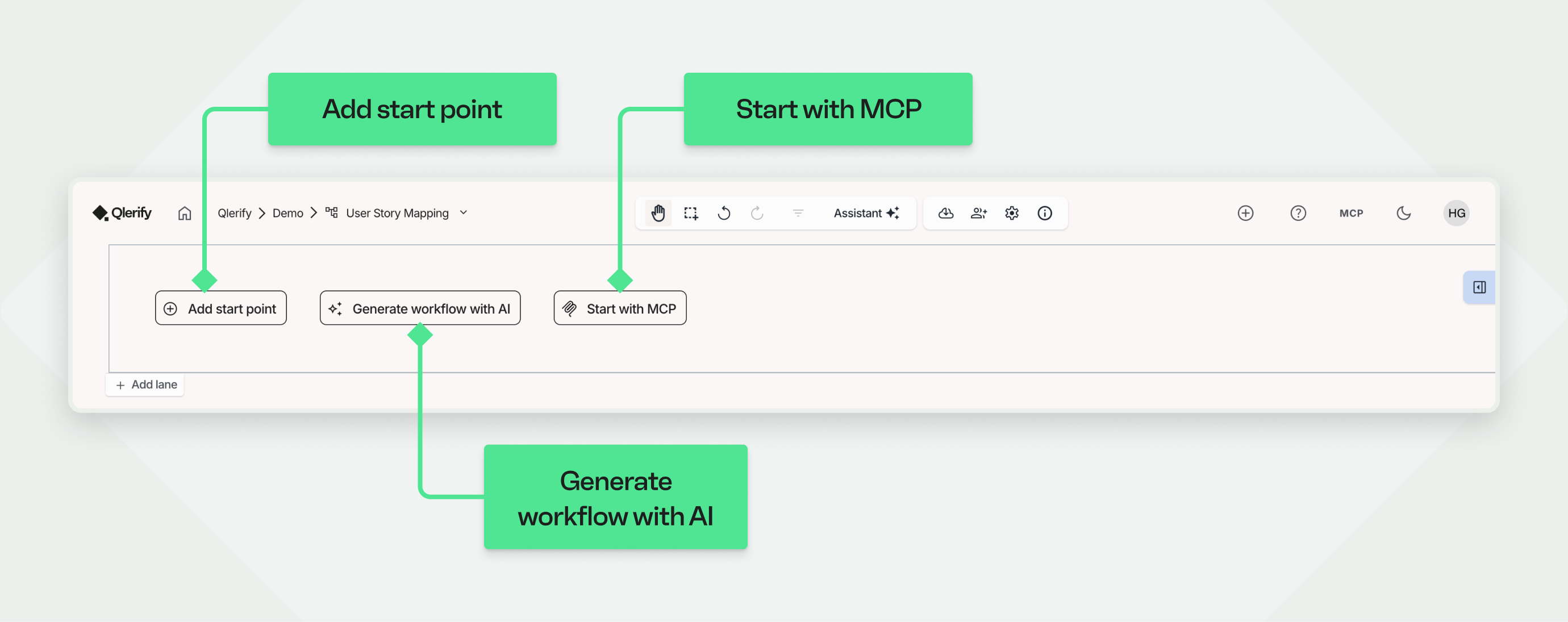Click the workflow diagram icon in breadcrumb

pyautogui.click(x=332, y=212)
